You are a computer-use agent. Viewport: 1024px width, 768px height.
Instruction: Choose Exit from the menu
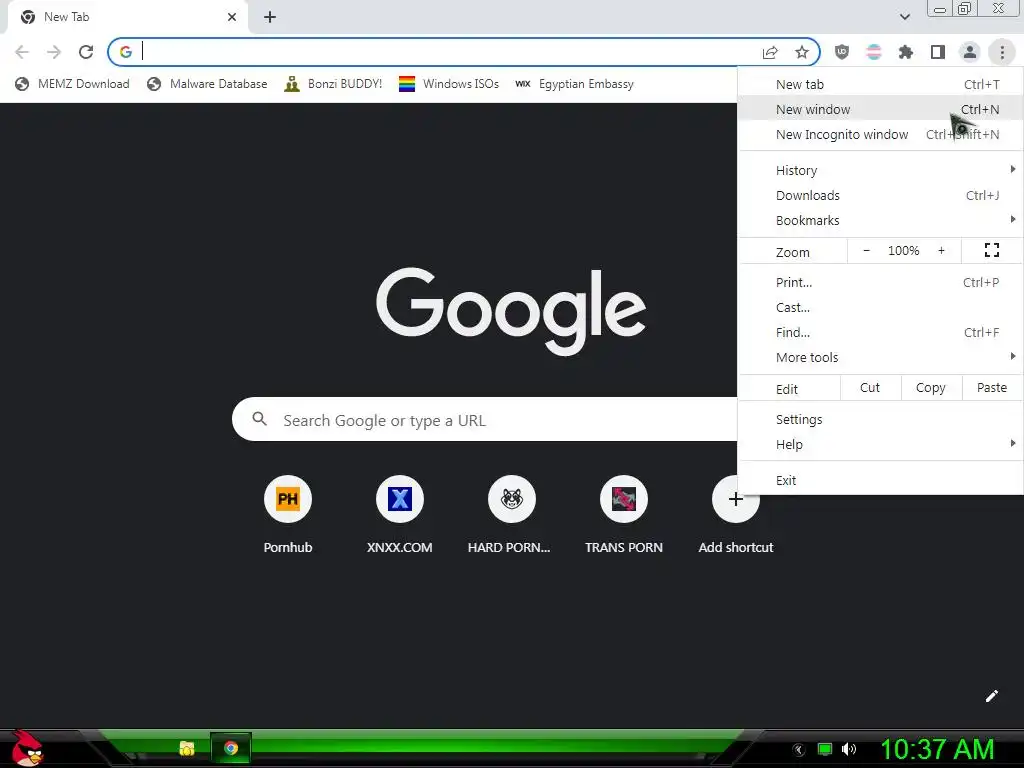(x=880, y=480)
